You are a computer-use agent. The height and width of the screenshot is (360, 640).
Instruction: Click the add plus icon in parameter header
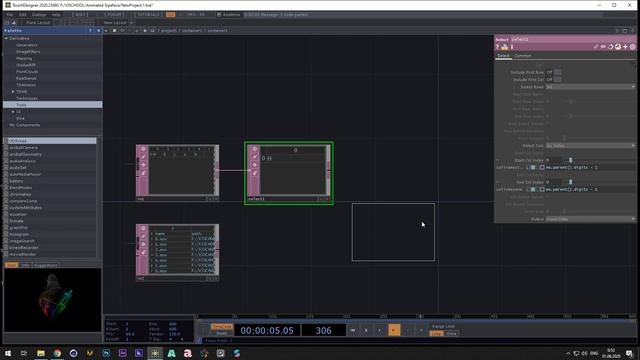[x=625, y=47]
